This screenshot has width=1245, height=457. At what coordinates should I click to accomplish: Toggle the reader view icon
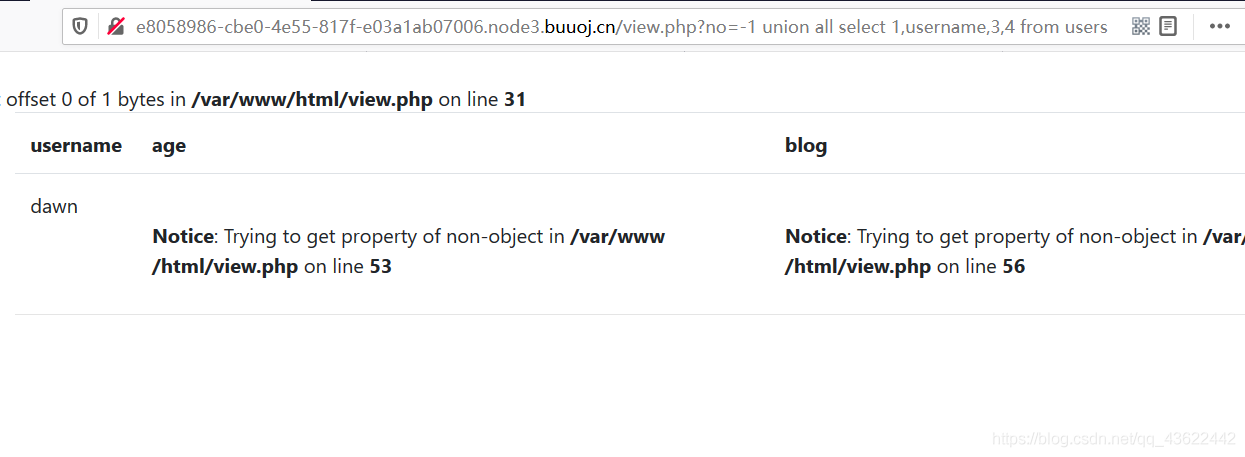1168,27
